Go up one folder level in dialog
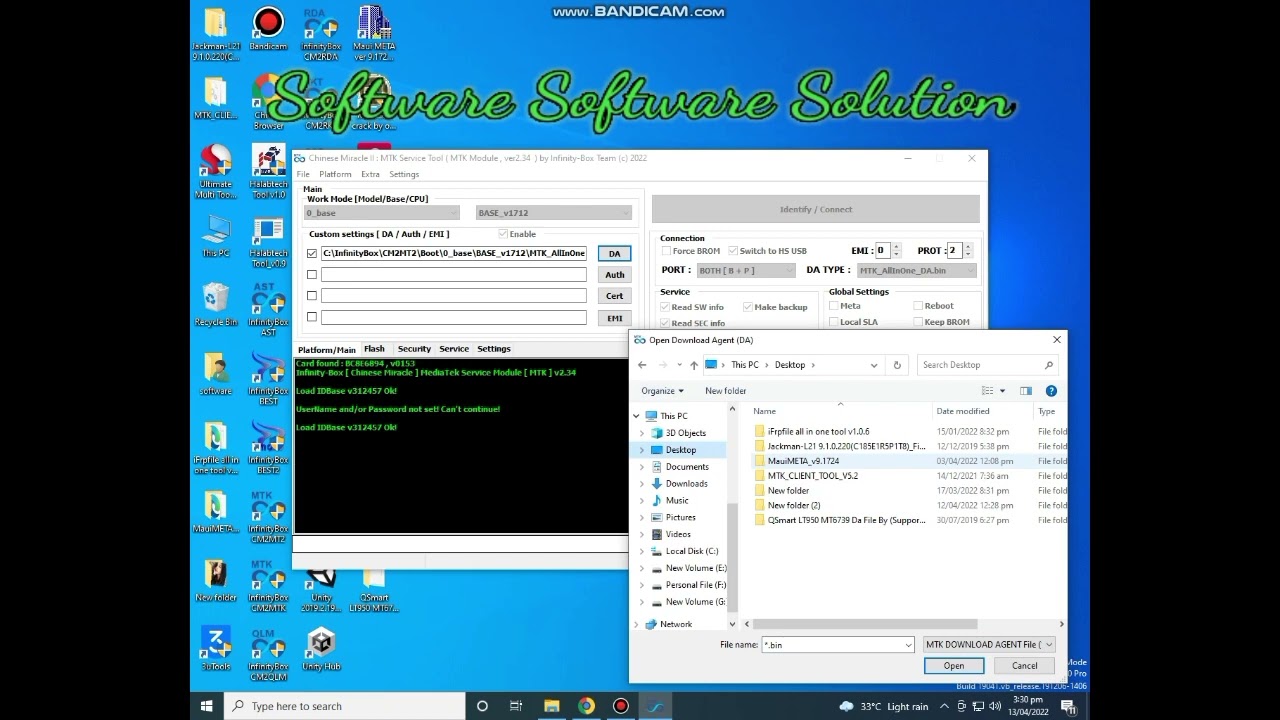The width and height of the screenshot is (1280, 720). click(x=694, y=365)
